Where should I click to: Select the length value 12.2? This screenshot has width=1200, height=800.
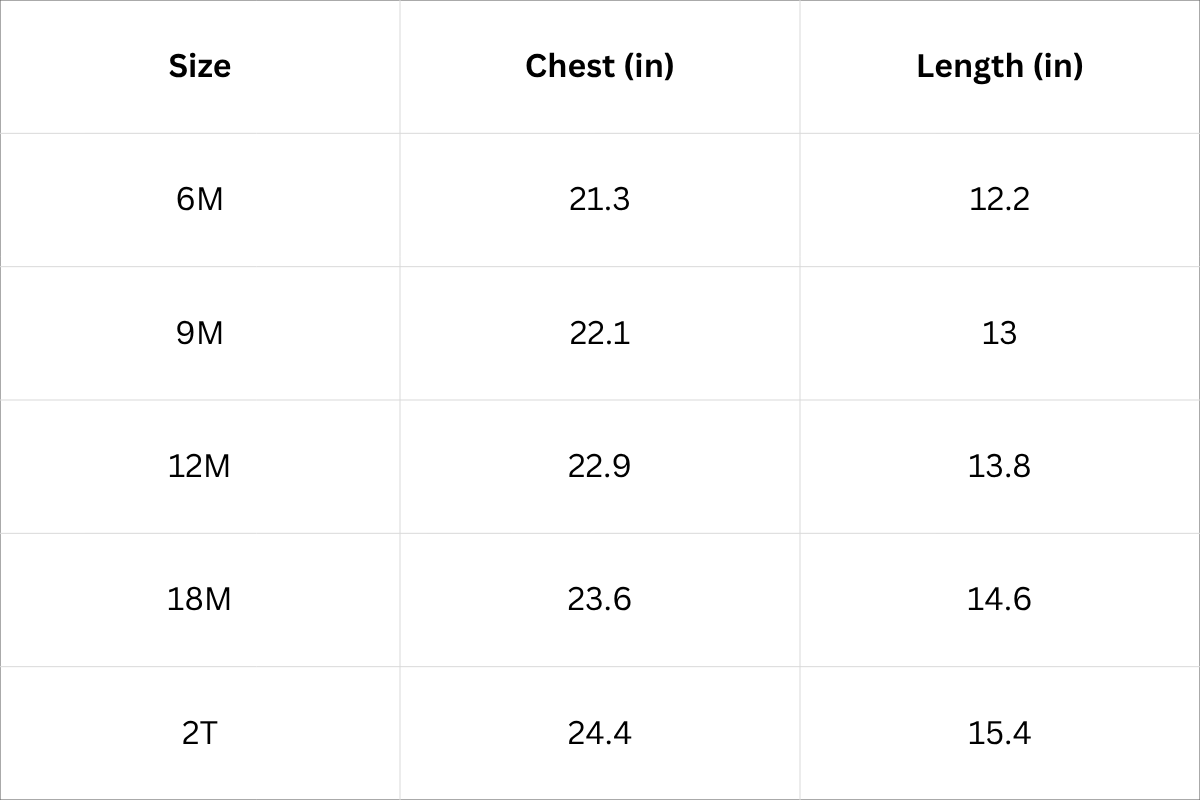[999, 199]
